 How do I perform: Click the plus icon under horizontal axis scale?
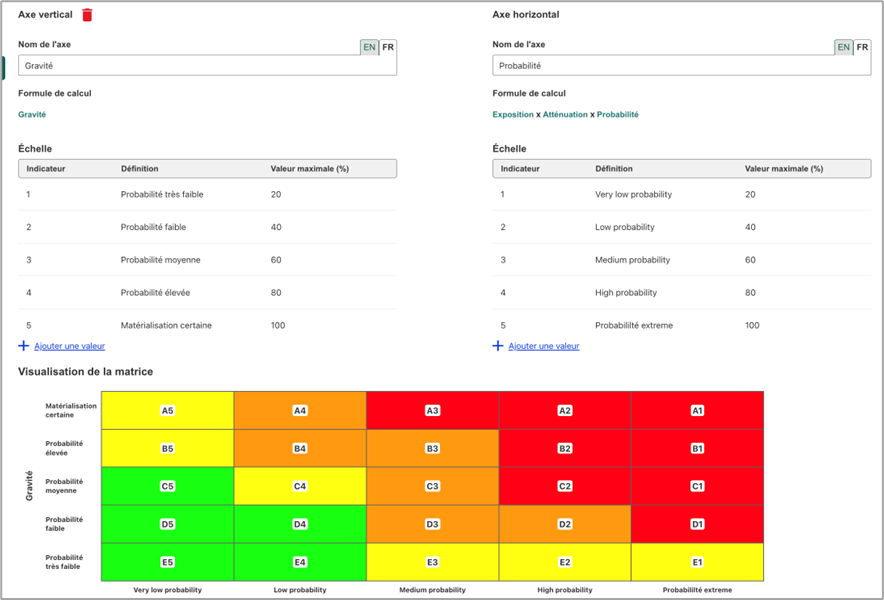[498, 346]
